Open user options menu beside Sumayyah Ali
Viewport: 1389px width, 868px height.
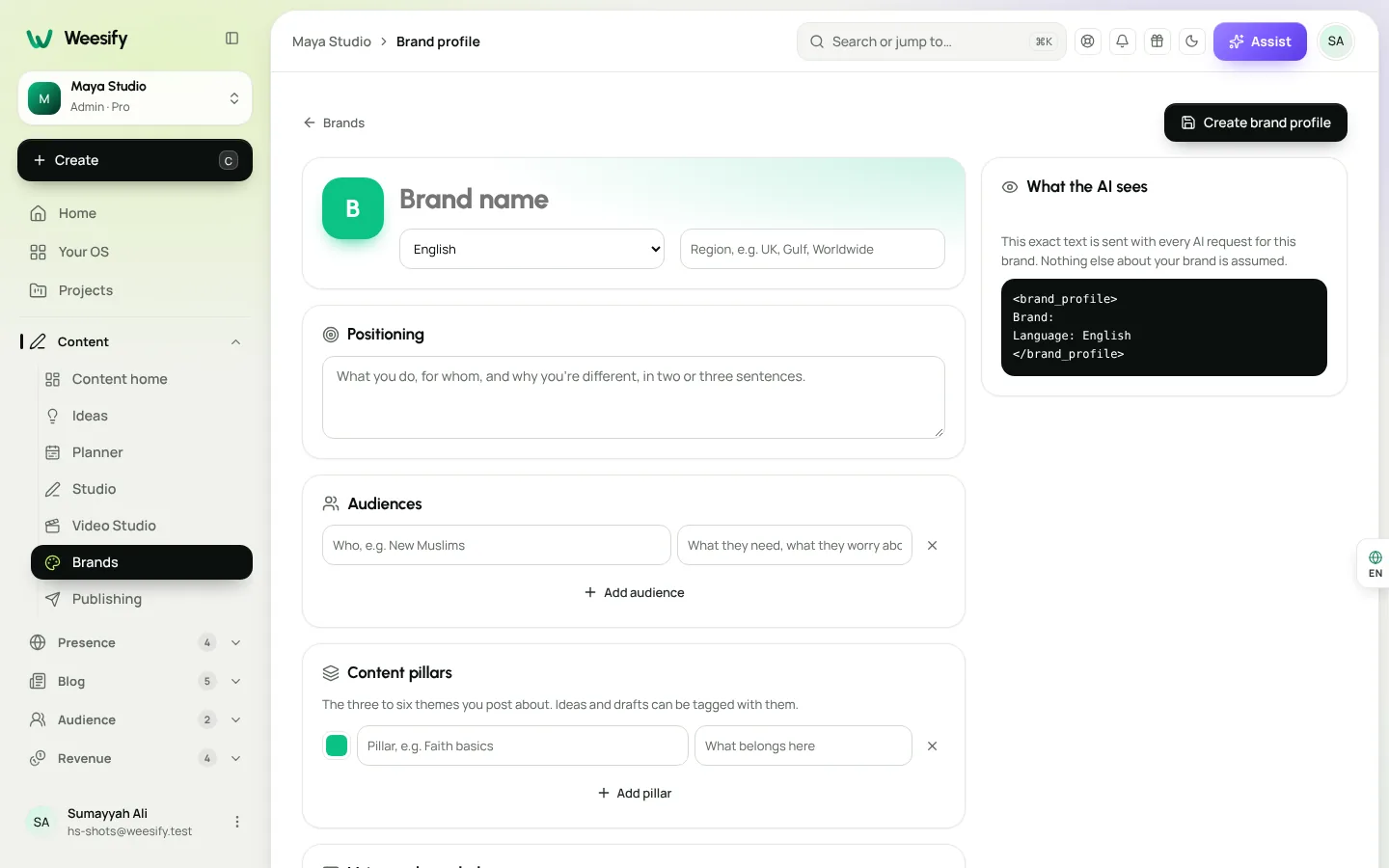point(237,822)
